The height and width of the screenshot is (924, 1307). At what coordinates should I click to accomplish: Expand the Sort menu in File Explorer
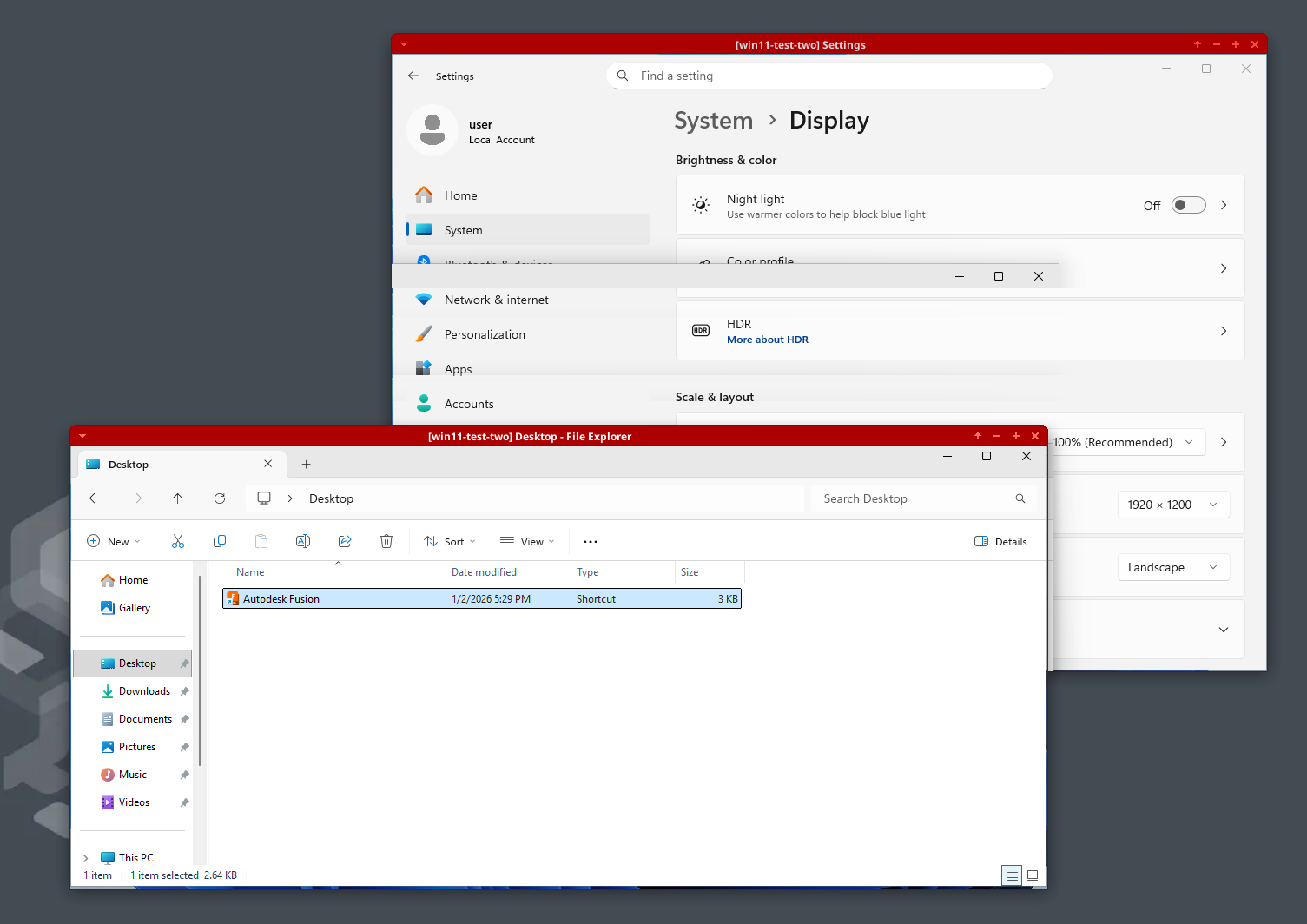pyautogui.click(x=449, y=541)
